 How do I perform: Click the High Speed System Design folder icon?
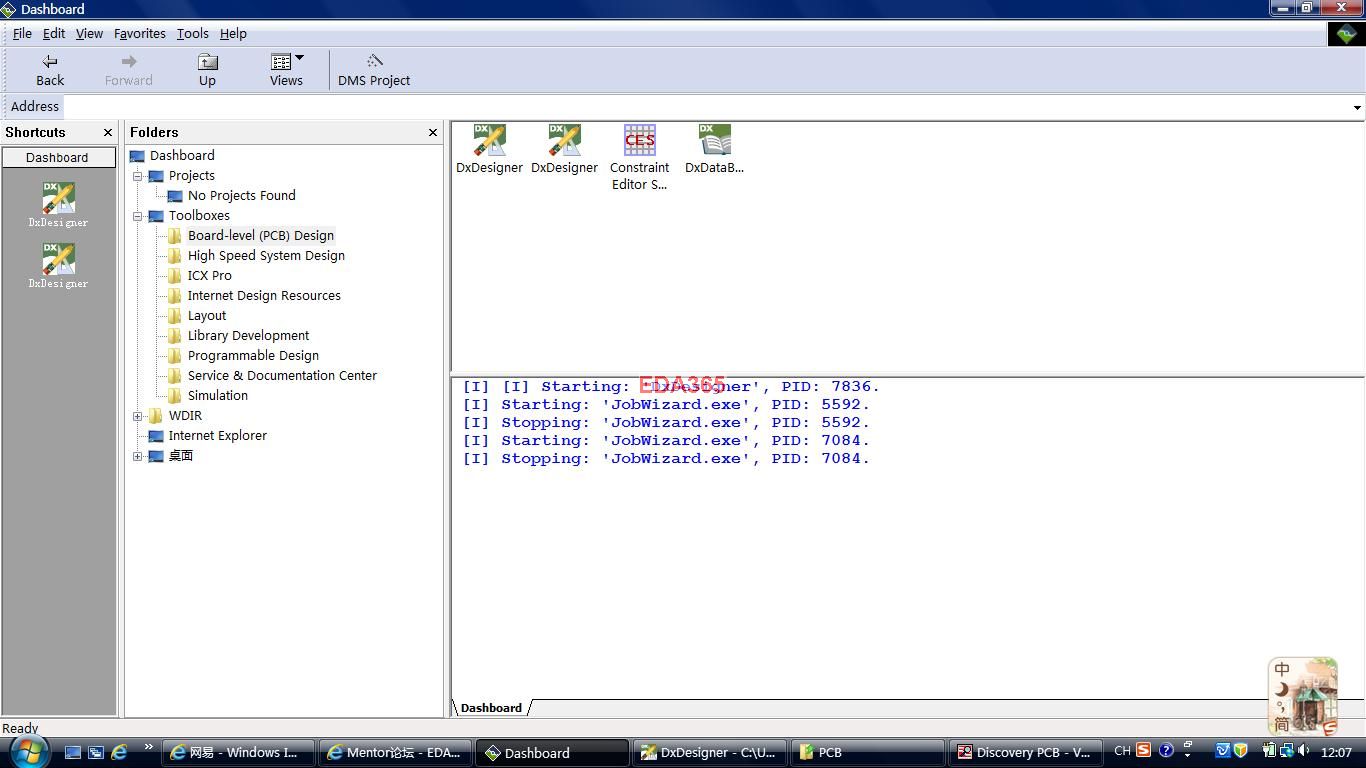(175, 255)
